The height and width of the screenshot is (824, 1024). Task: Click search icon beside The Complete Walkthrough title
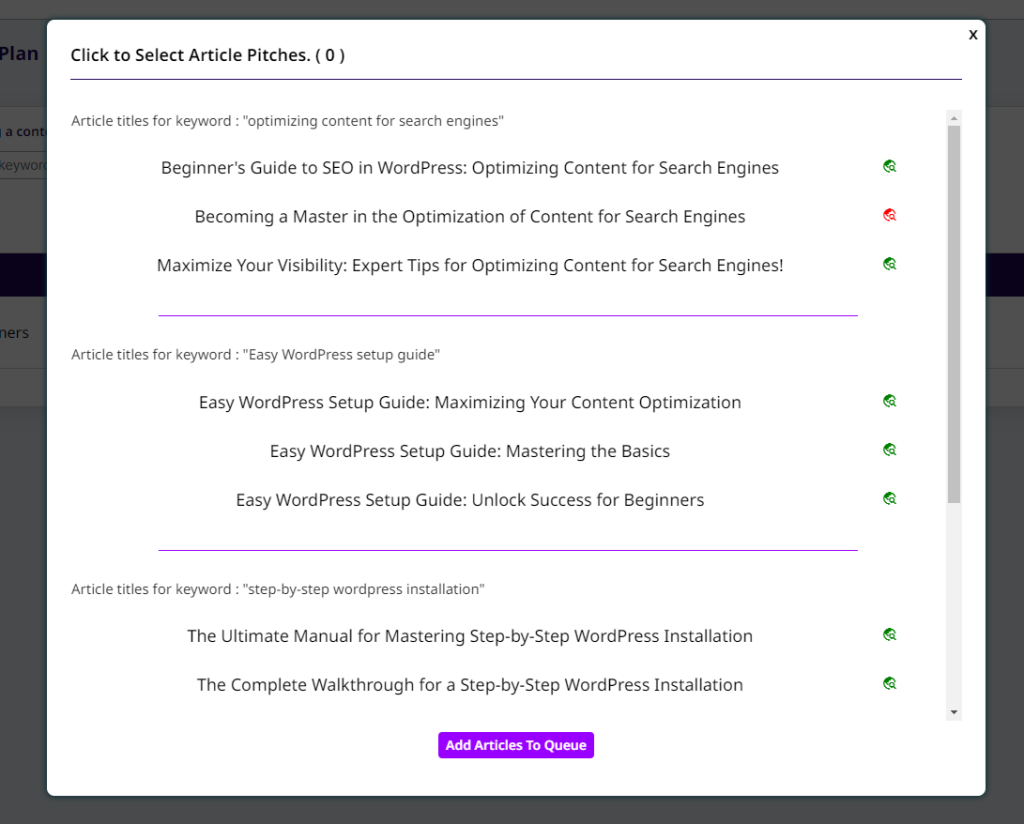coord(889,684)
